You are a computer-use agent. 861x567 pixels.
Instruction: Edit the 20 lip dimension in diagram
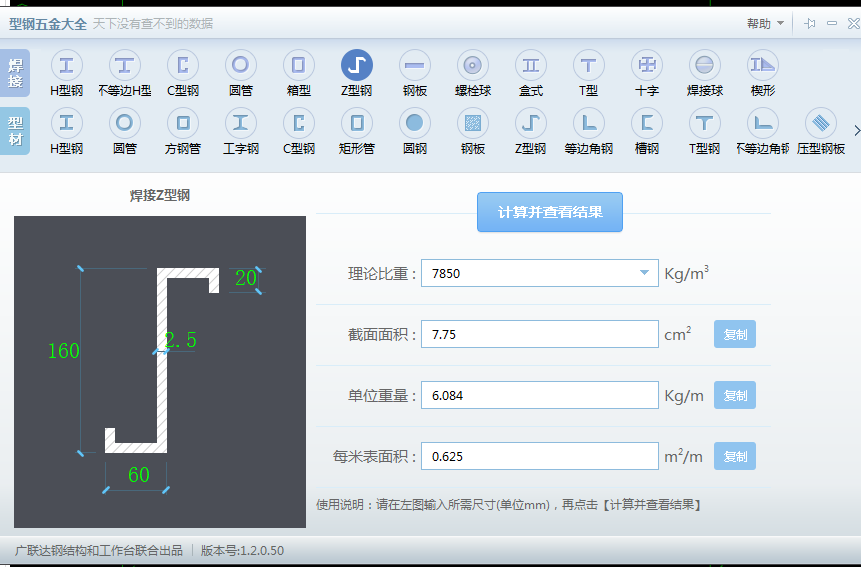245,278
